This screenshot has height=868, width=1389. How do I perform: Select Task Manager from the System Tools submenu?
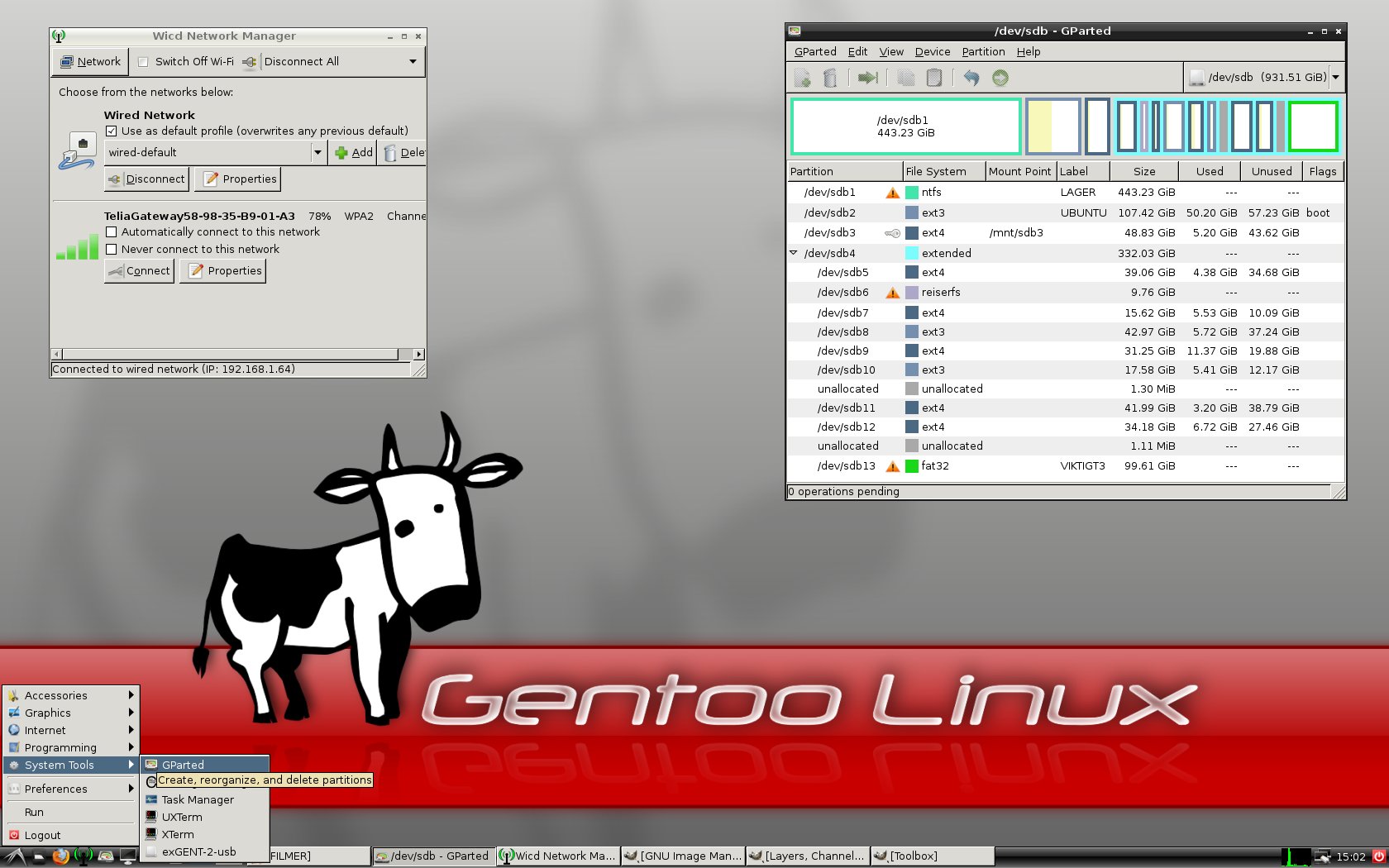coord(205,799)
